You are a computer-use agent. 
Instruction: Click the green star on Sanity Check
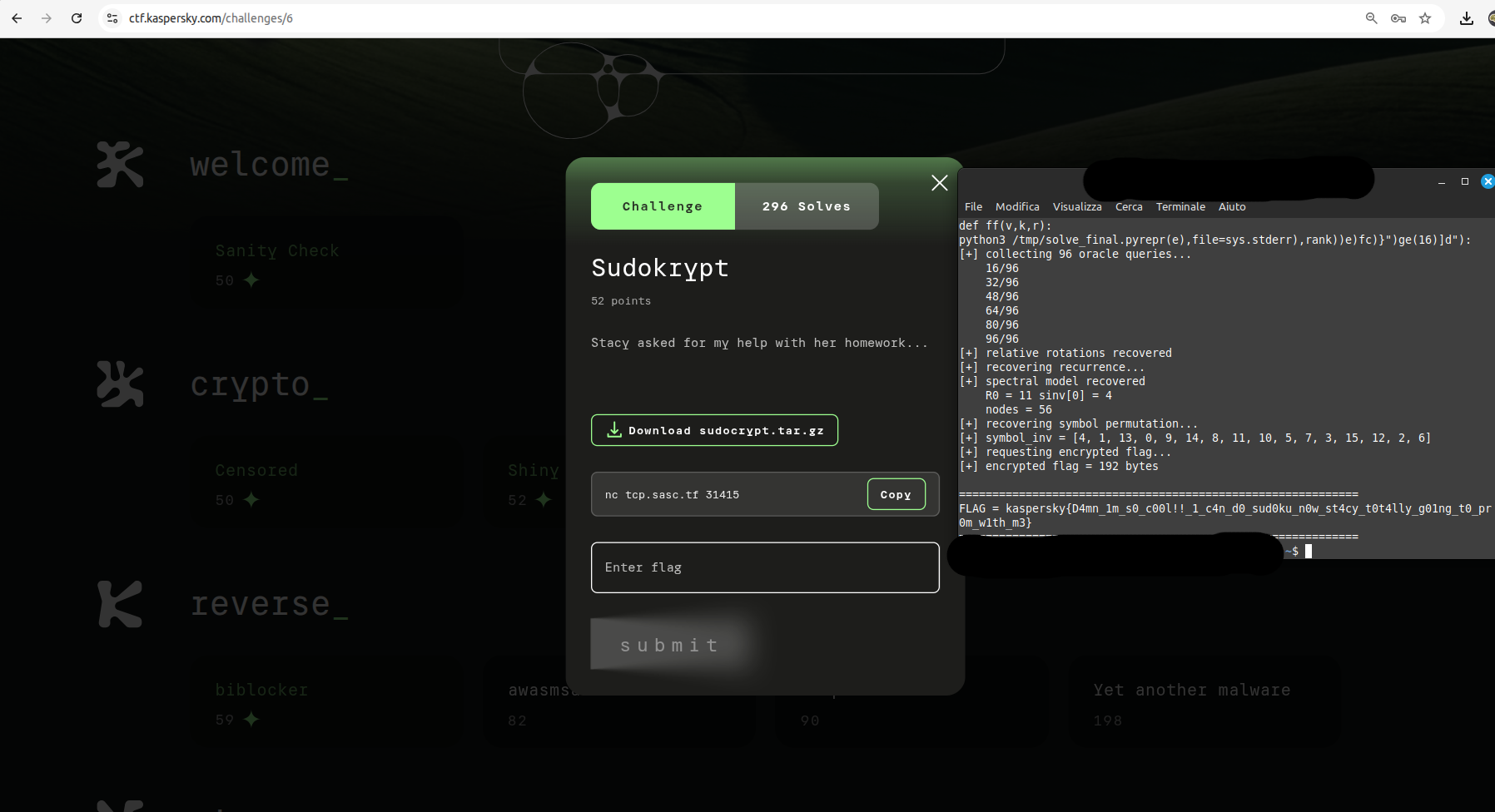click(251, 280)
